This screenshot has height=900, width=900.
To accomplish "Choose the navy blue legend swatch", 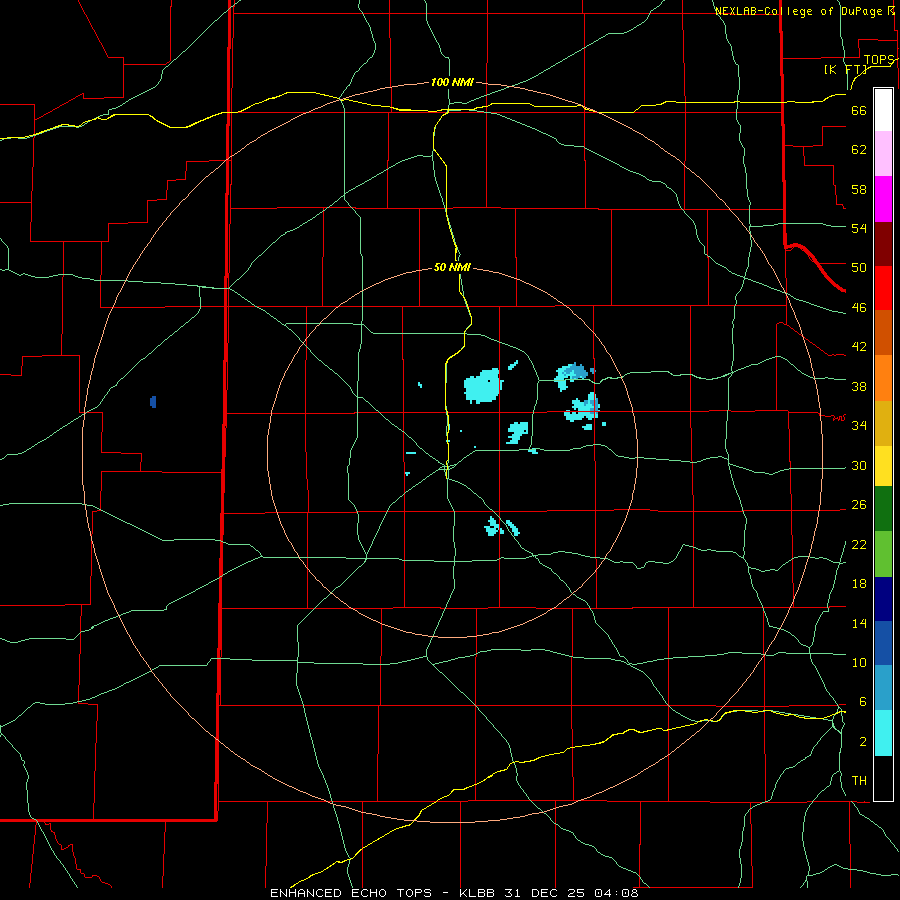I will click(x=883, y=599).
